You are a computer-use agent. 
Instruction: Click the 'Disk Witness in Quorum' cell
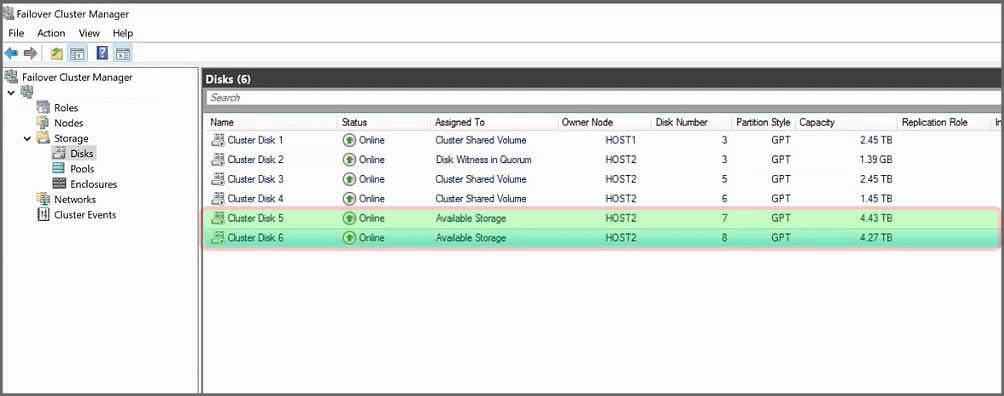[483, 160]
